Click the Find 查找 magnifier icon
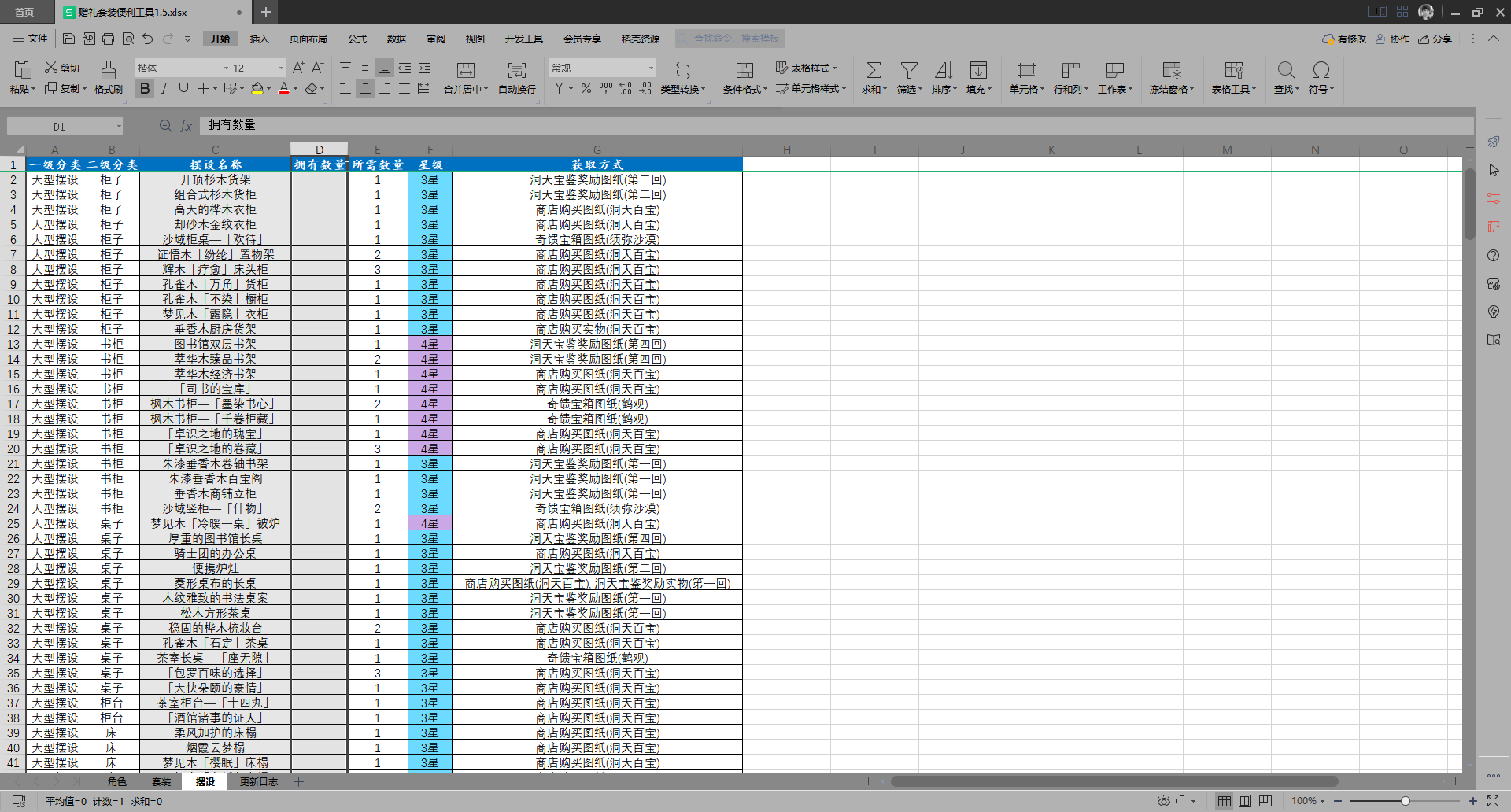This screenshot has height=812, width=1511. pos(1286,70)
